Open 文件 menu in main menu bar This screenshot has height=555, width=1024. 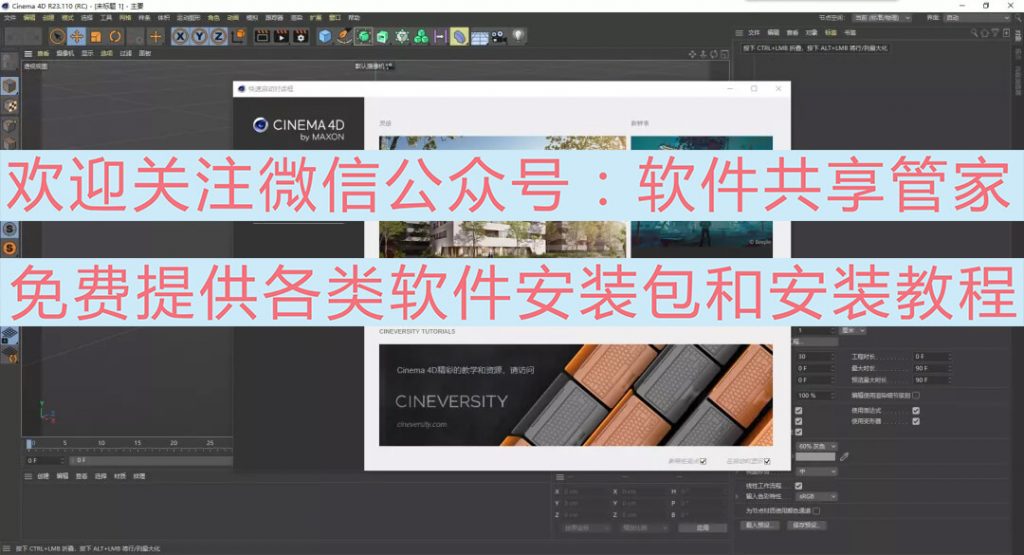[10, 18]
